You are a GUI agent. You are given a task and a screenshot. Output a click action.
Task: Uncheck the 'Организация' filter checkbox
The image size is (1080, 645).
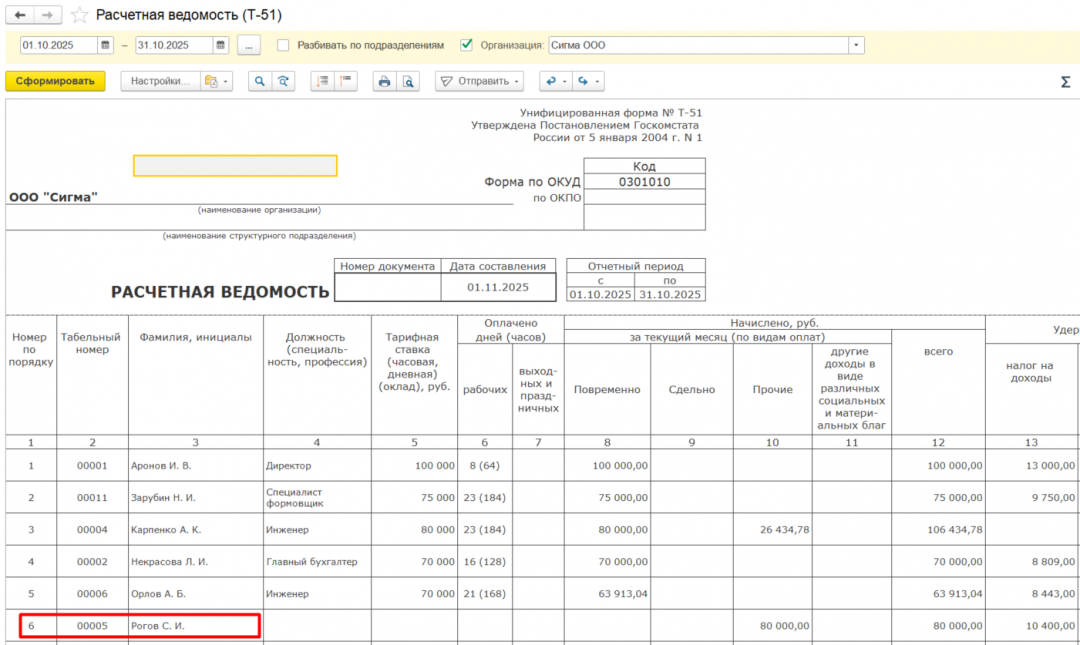(x=466, y=45)
